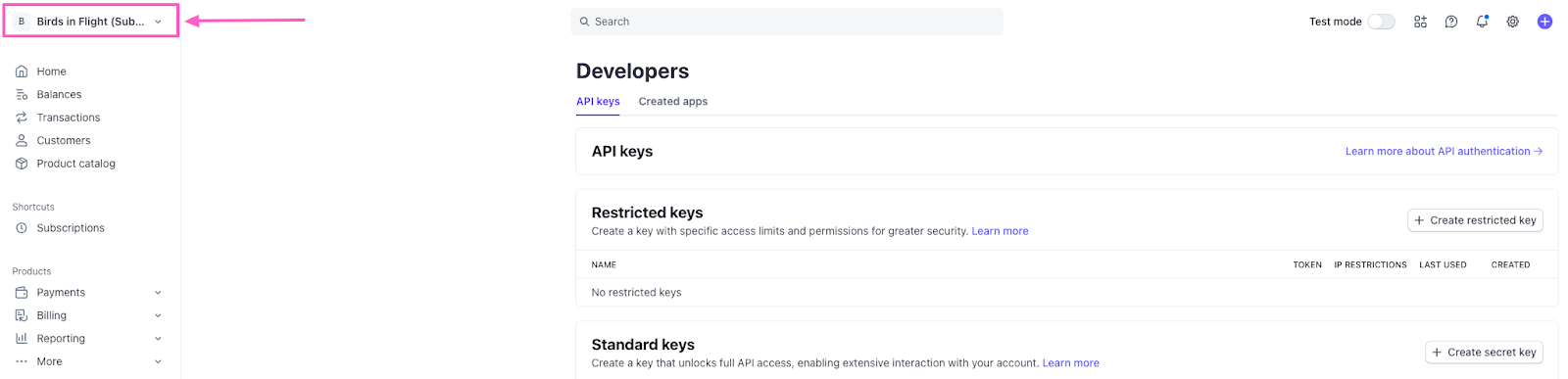1568x379 pixels.
Task: Click the Standard keys heading
Action: coord(643,345)
